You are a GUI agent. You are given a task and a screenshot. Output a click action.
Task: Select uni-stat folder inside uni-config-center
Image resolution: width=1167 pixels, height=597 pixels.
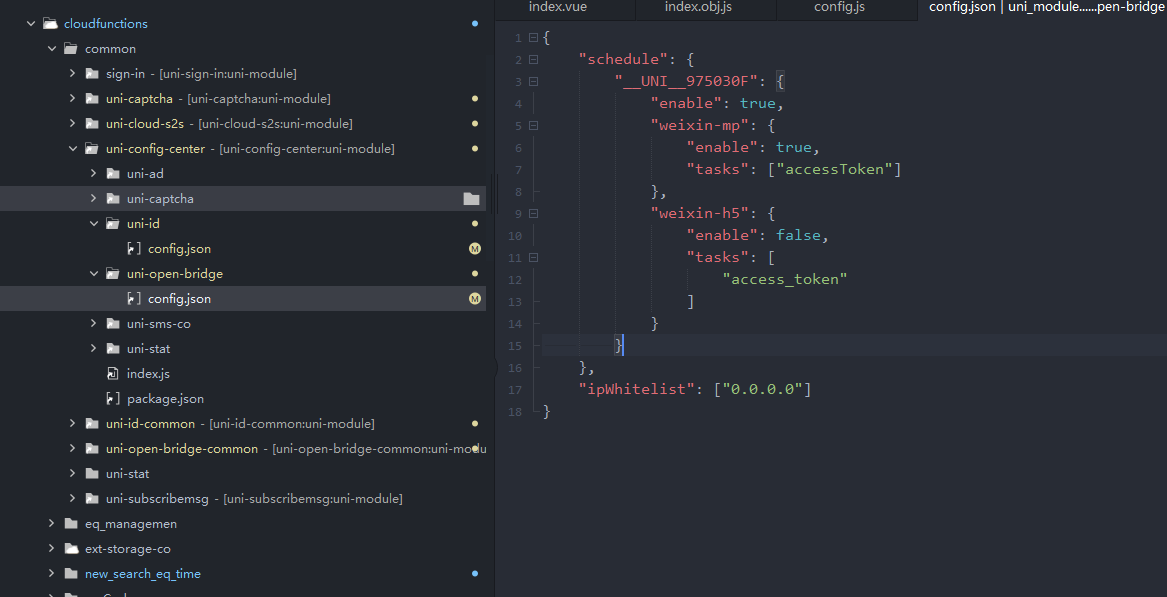pyautogui.click(x=148, y=348)
